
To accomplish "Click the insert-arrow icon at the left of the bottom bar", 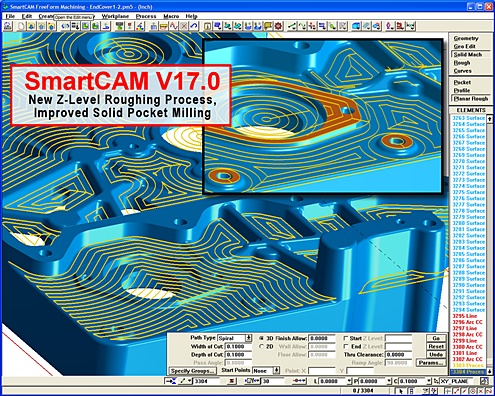I will pos(171,381).
